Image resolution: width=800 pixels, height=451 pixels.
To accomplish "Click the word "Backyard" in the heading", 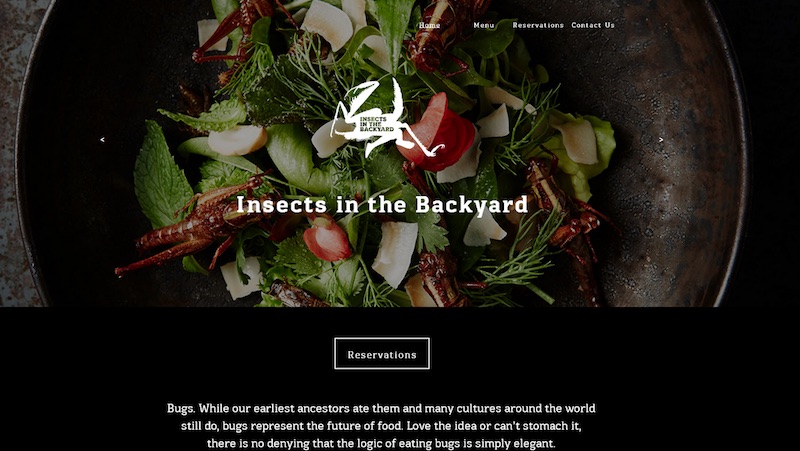I will click(x=471, y=205).
